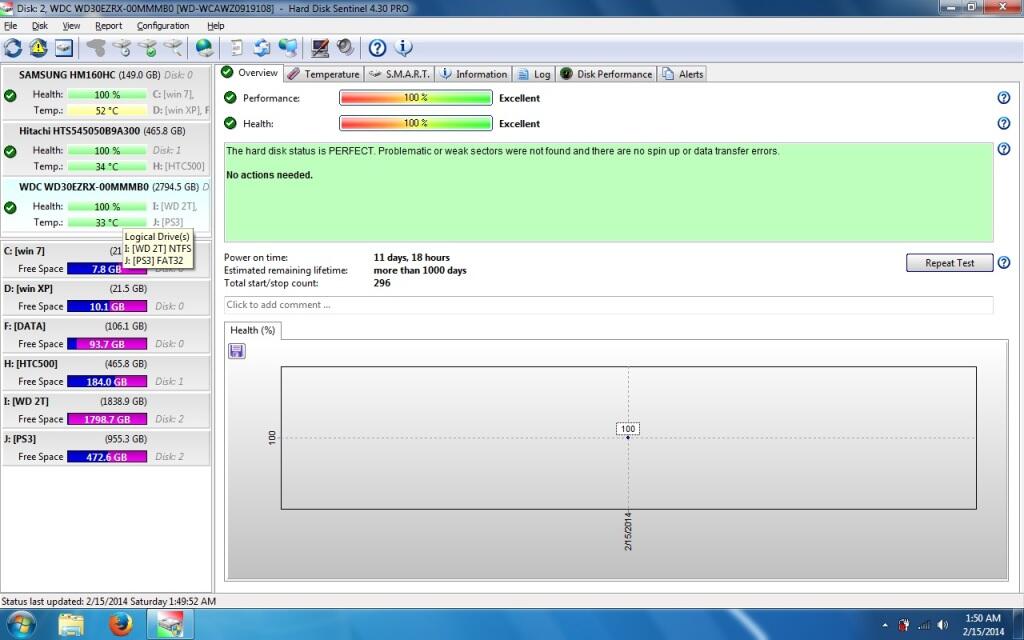
Task: Click the disk with green checkmark icon
Action: tap(148, 48)
